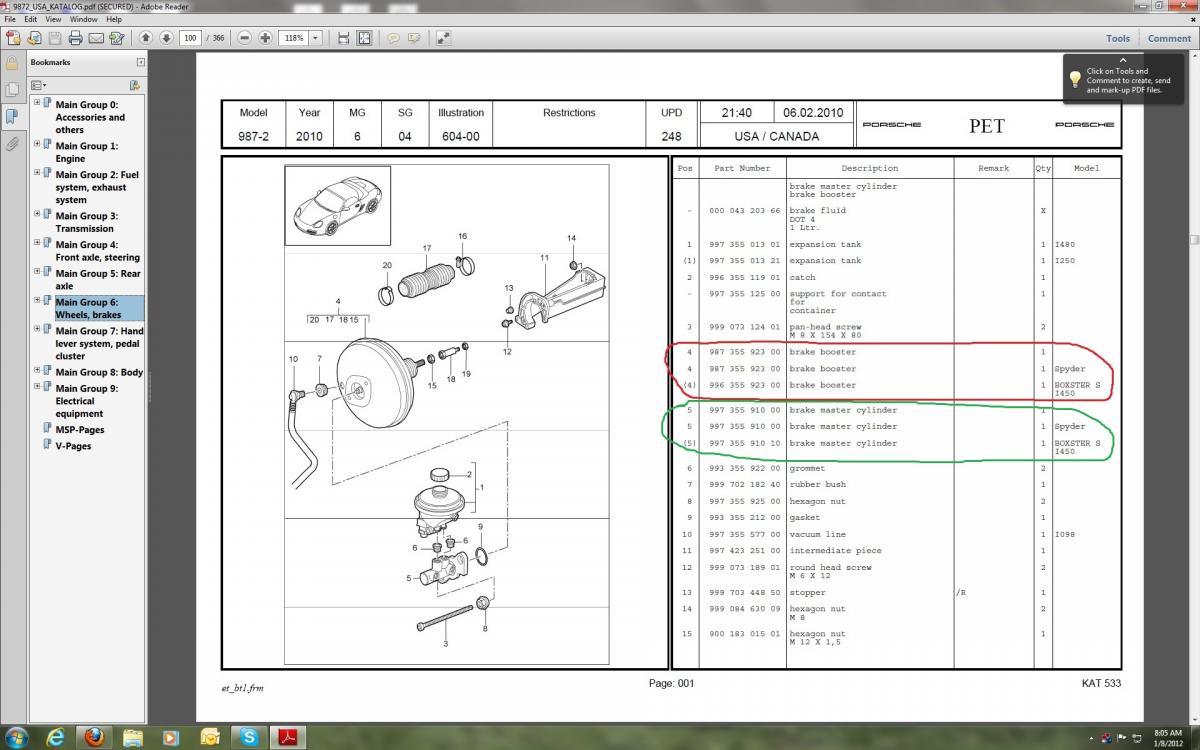Click the Save file icon
This screenshot has height=750, width=1200.
(x=55, y=38)
